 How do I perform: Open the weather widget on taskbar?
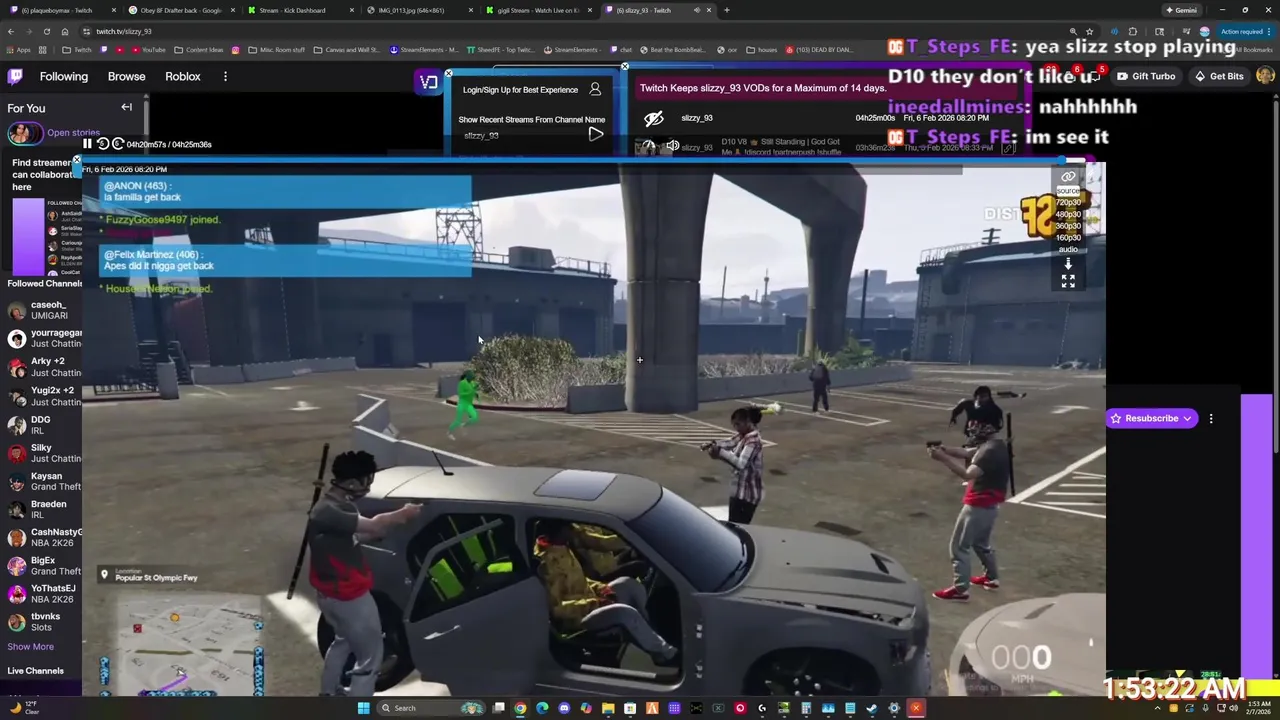coord(22,707)
